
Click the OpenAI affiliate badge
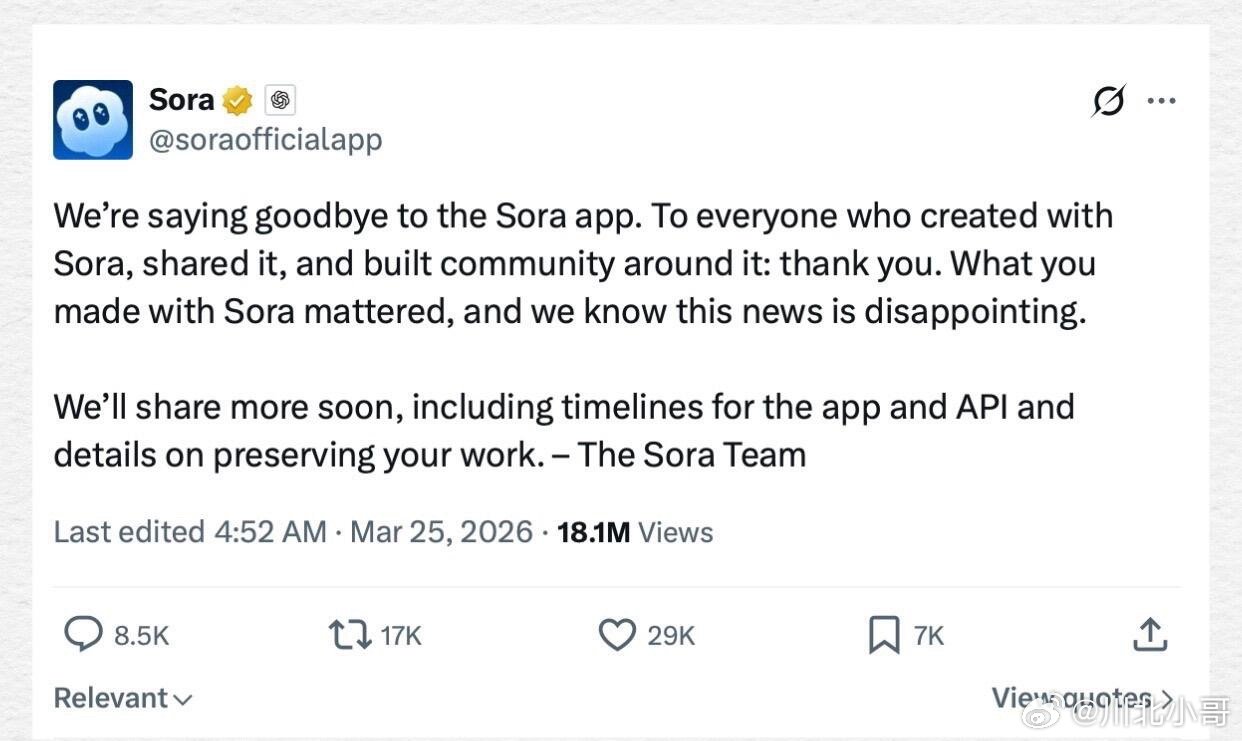click(280, 100)
